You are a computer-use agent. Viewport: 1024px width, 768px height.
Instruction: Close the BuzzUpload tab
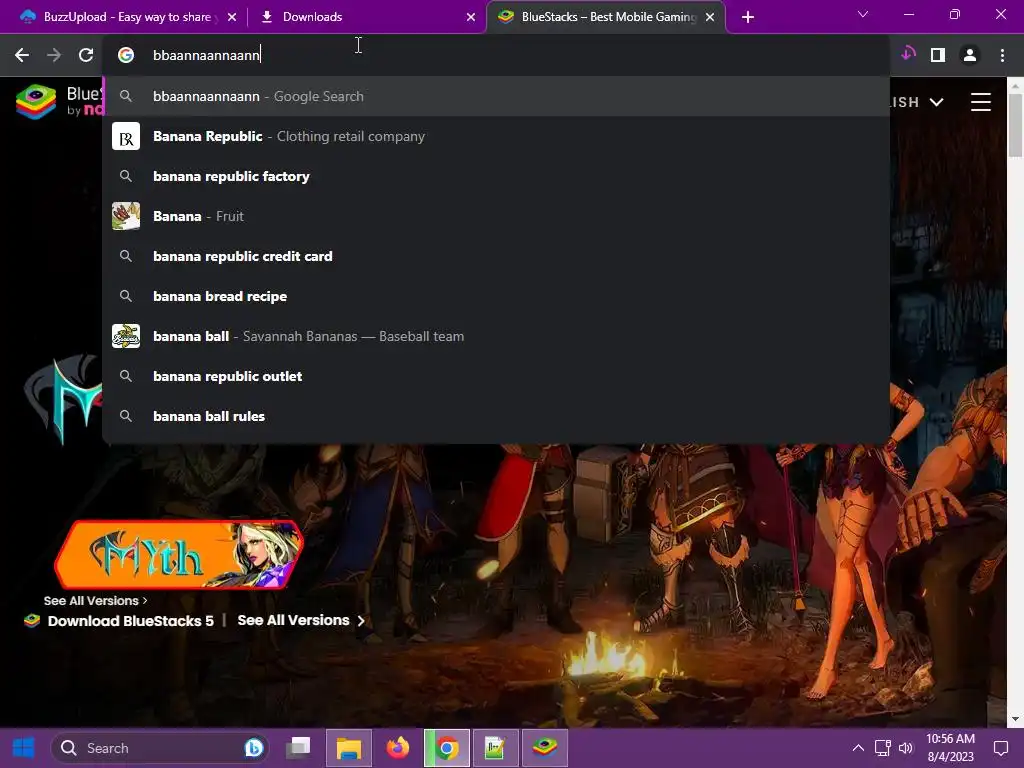(232, 17)
